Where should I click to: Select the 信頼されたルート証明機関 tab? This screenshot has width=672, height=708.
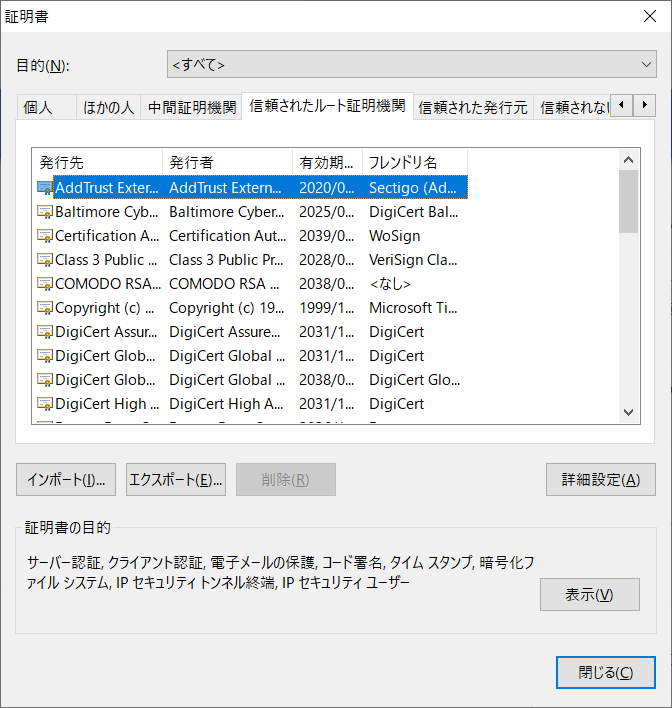tap(327, 106)
